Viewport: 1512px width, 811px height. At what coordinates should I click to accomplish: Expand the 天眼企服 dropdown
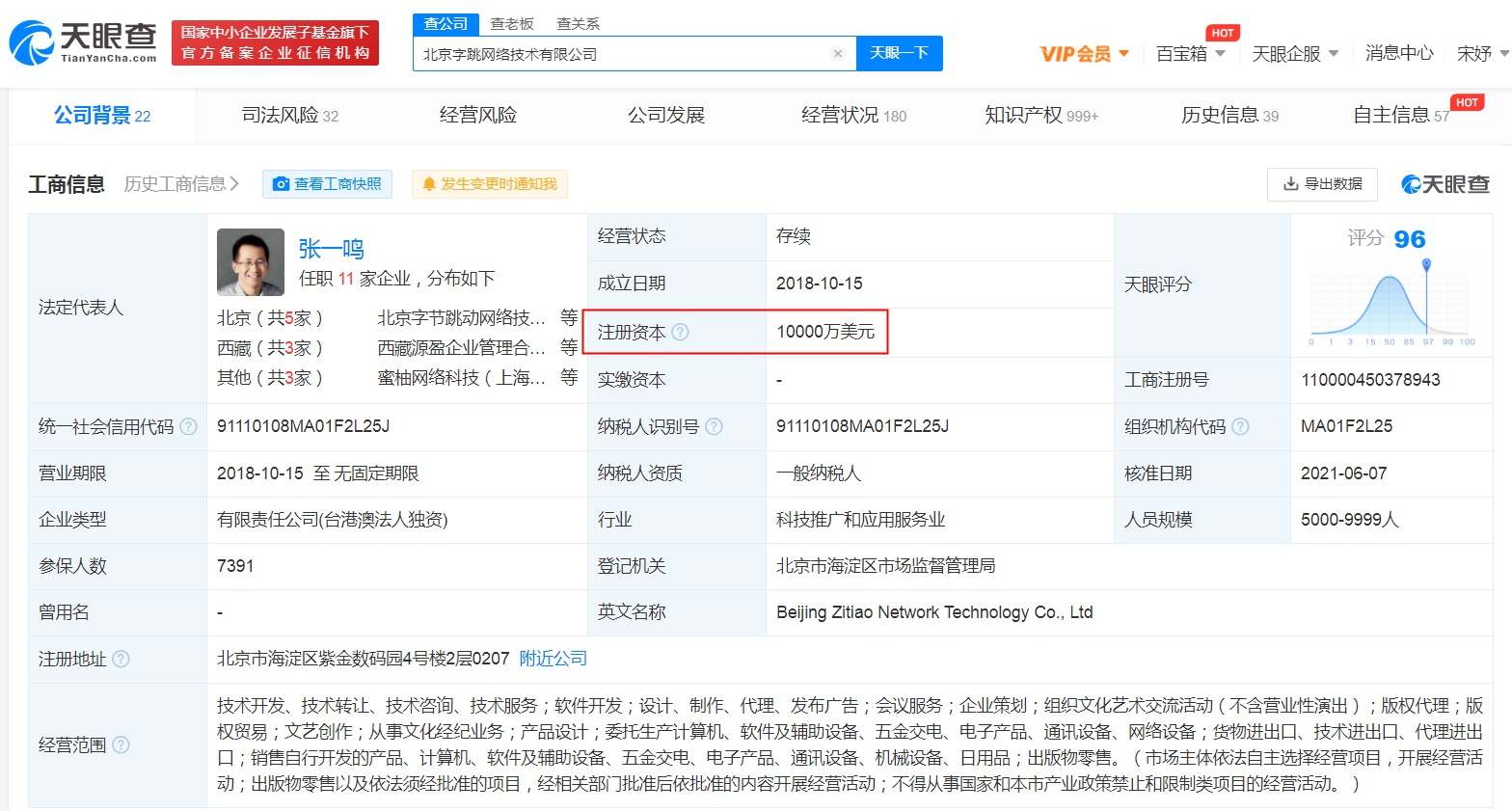(1294, 54)
